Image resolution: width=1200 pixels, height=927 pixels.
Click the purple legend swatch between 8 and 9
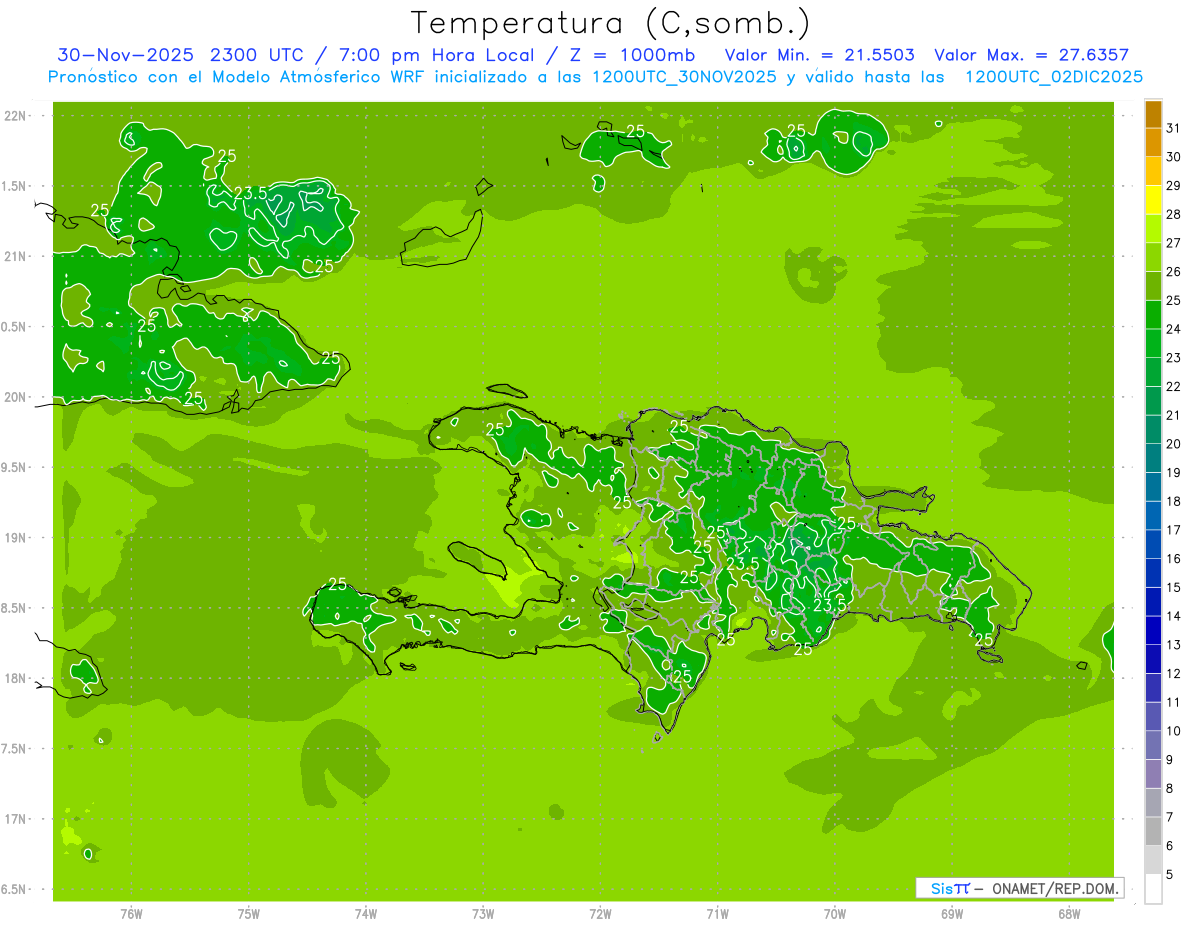(1153, 774)
